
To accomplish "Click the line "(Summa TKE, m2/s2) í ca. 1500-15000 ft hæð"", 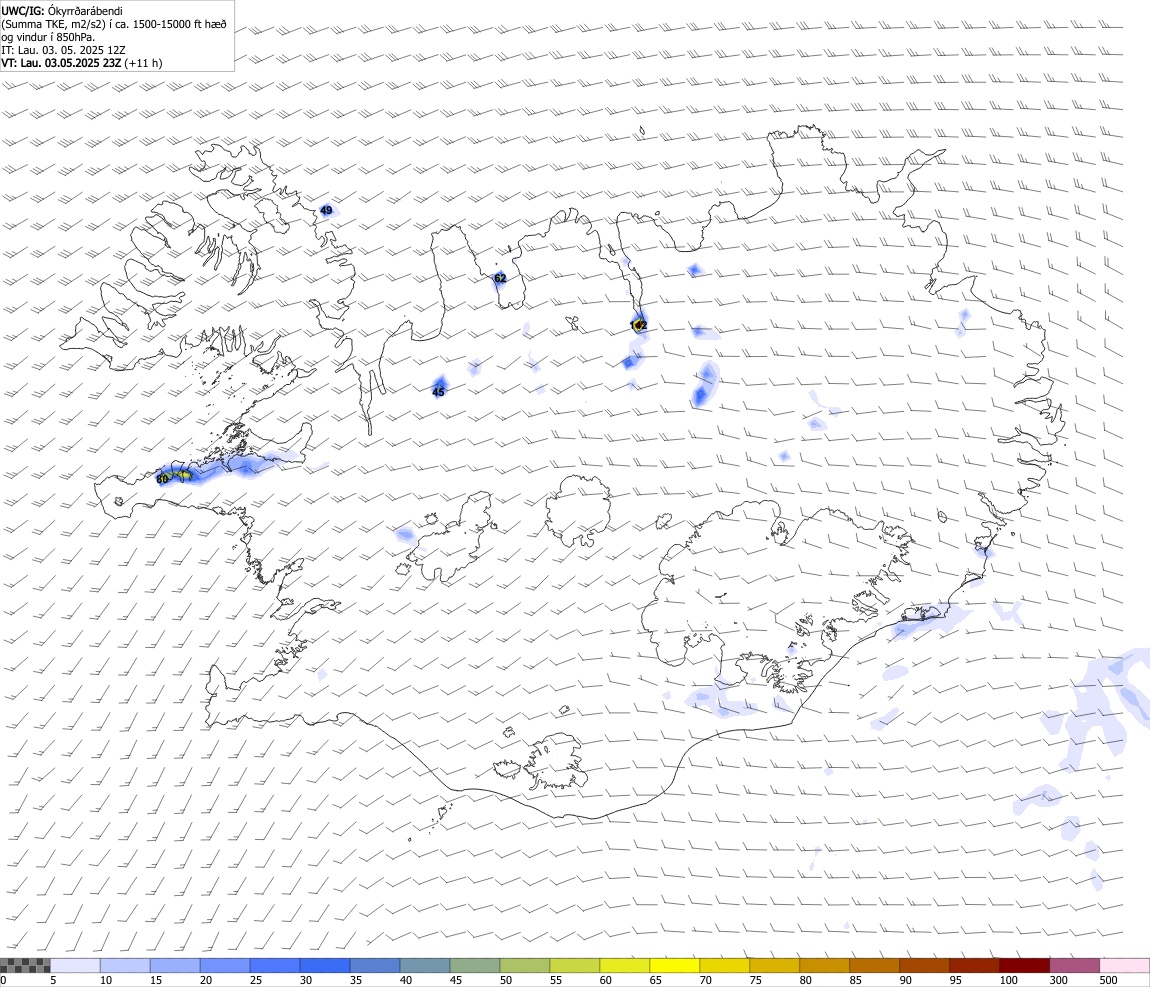I will 114,24.
